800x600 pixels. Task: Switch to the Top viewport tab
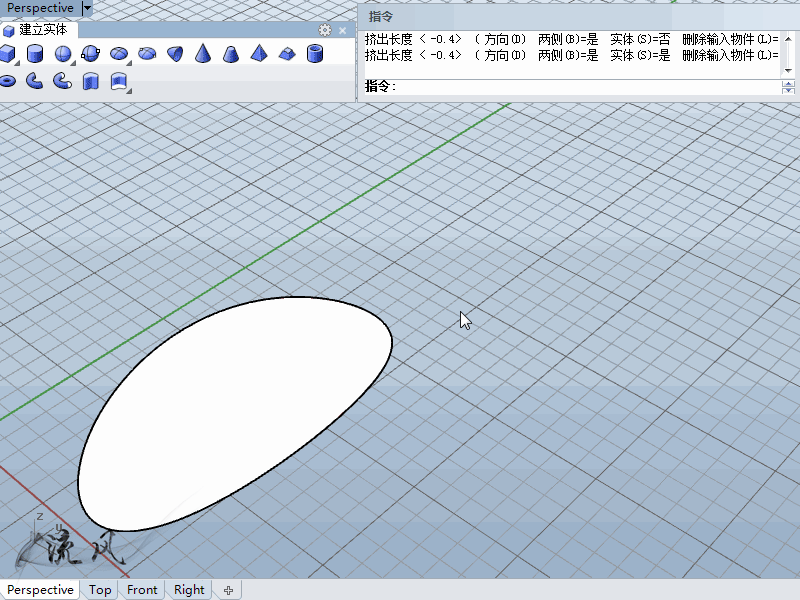click(99, 590)
